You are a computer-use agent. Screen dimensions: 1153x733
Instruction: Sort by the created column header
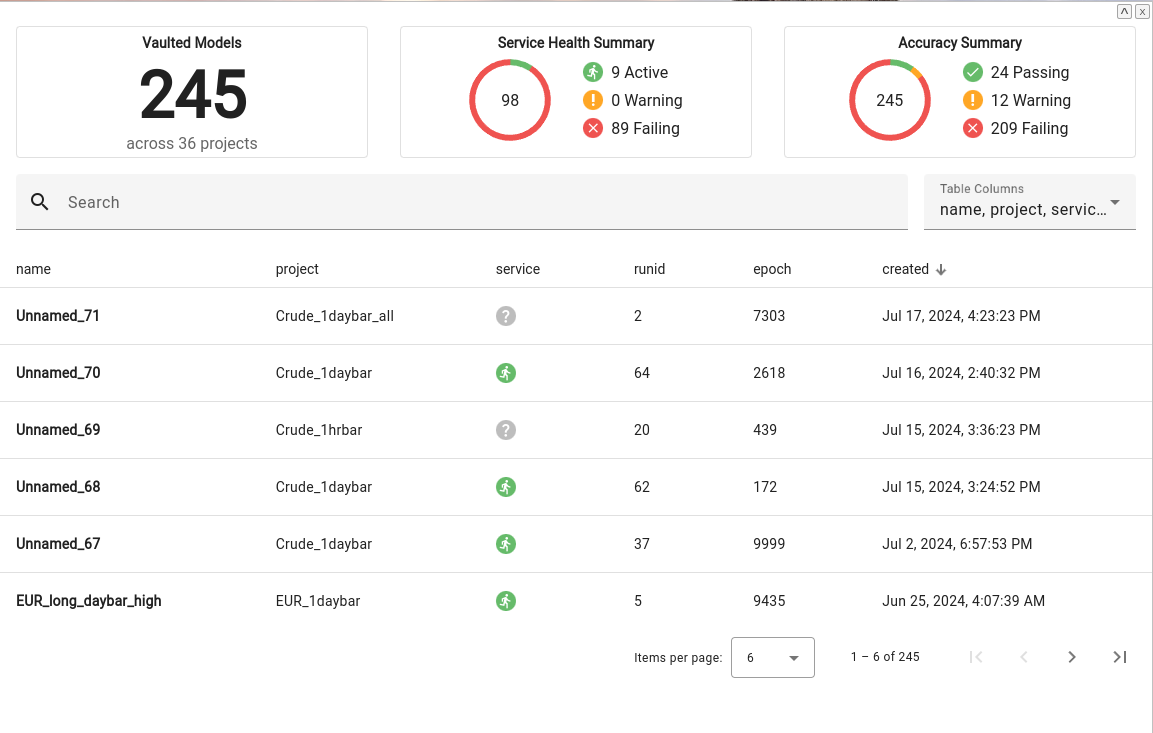(905, 269)
